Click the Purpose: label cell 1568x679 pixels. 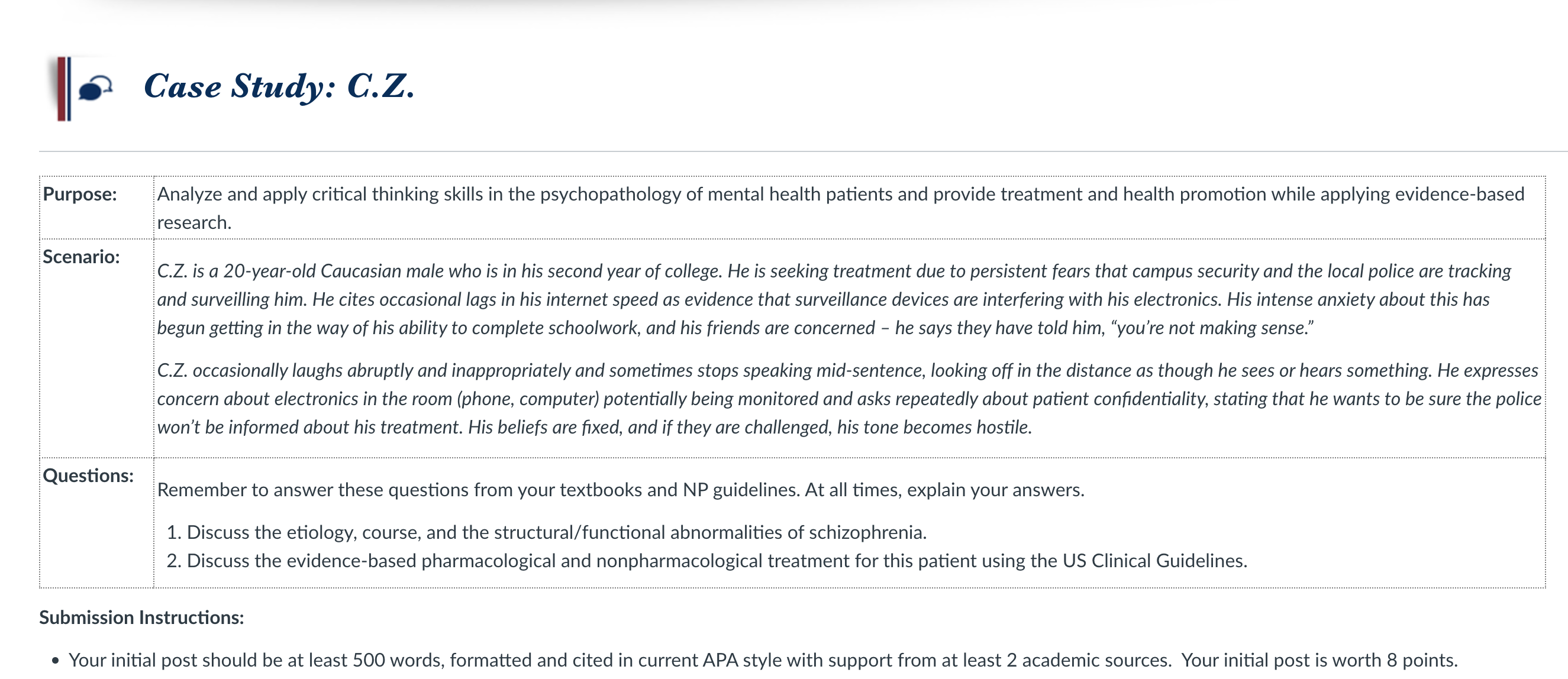[80, 194]
